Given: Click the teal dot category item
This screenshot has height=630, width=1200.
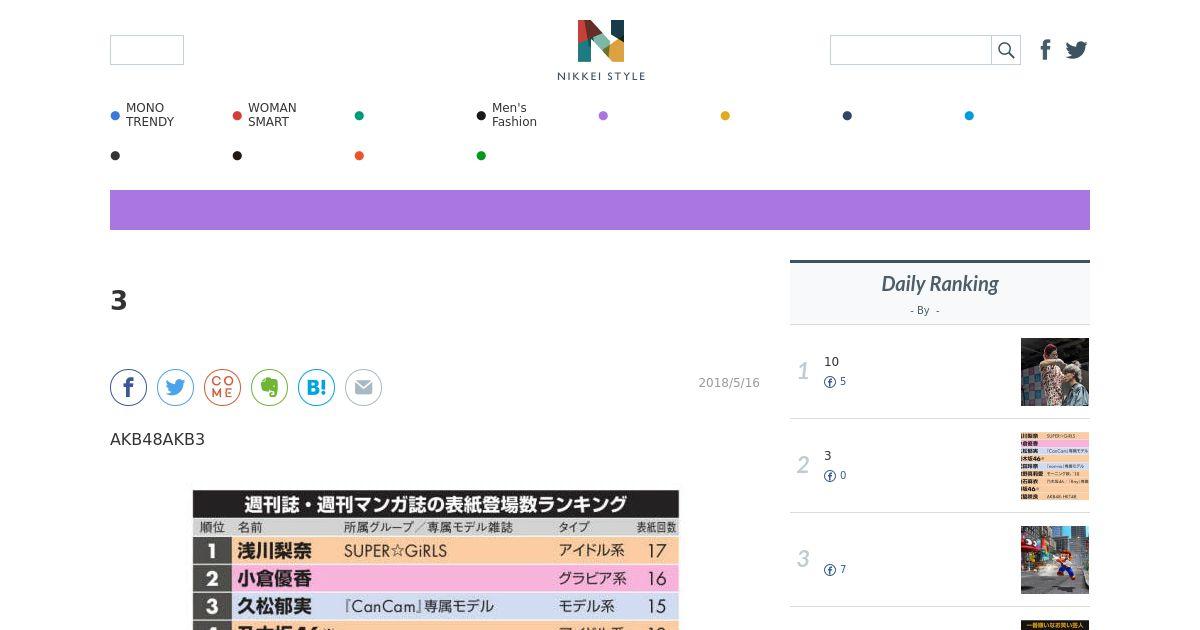Looking at the screenshot, I should point(359,116).
